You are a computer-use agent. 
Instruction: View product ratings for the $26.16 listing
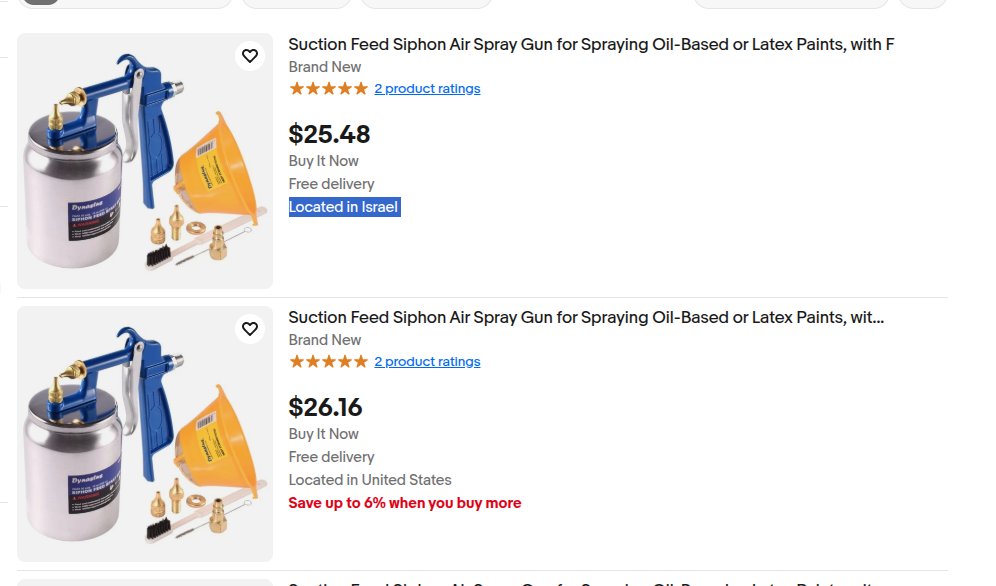pyautogui.click(x=427, y=362)
